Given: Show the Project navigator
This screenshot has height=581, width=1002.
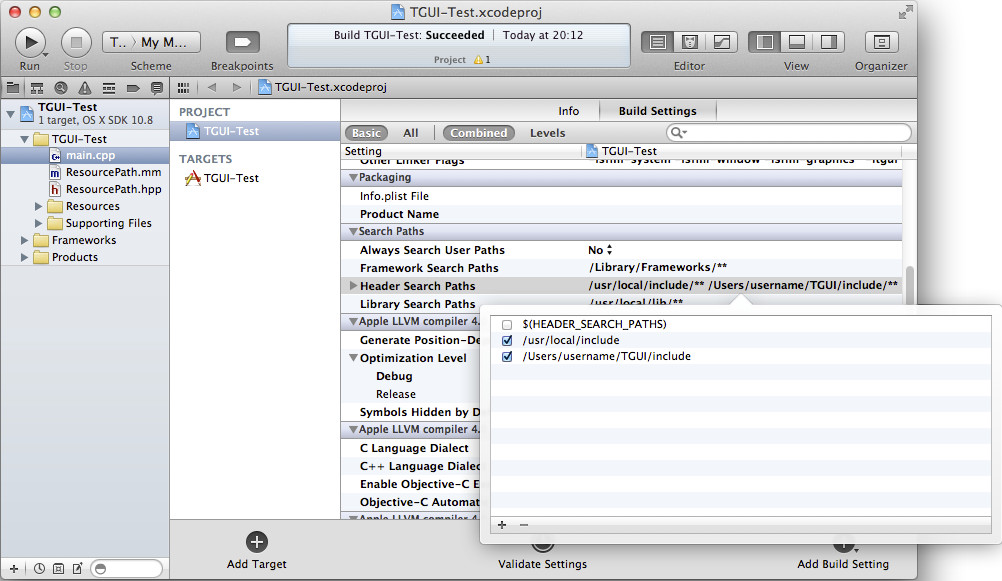Looking at the screenshot, I should (x=13, y=88).
